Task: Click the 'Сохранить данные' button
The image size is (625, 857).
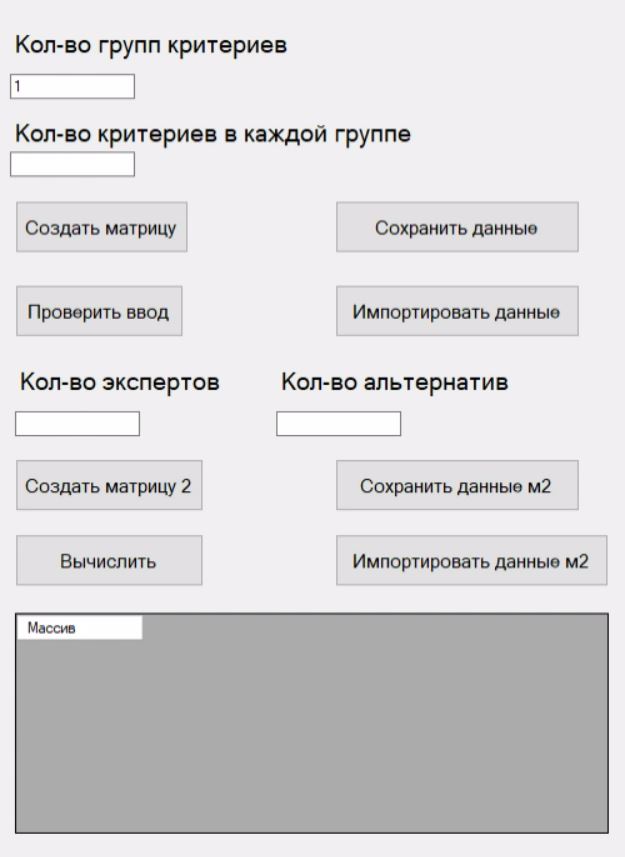Action: [457, 227]
